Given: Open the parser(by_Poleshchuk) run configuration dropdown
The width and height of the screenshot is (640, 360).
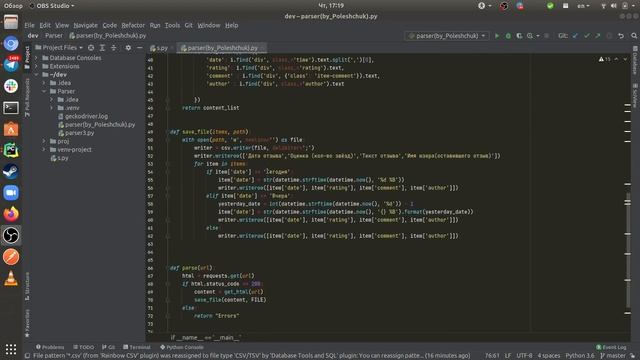Looking at the screenshot, I should coord(447,36).
